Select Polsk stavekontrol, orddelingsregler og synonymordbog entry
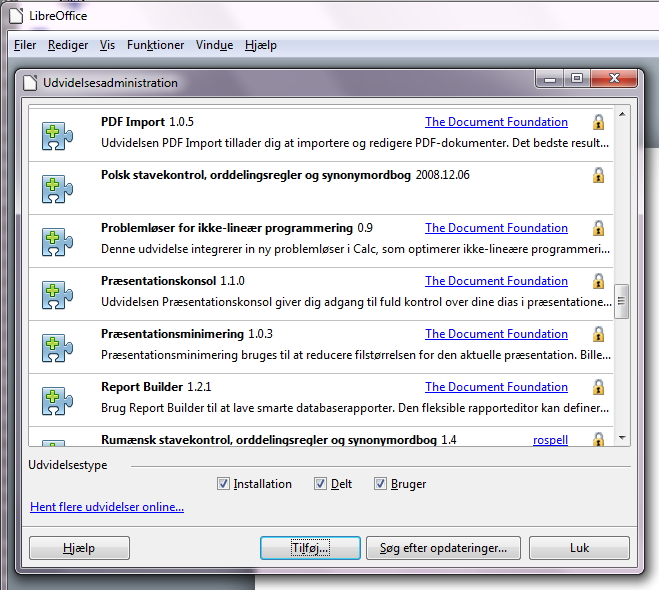This screenshot has height=590, width=659. point(285,175)
